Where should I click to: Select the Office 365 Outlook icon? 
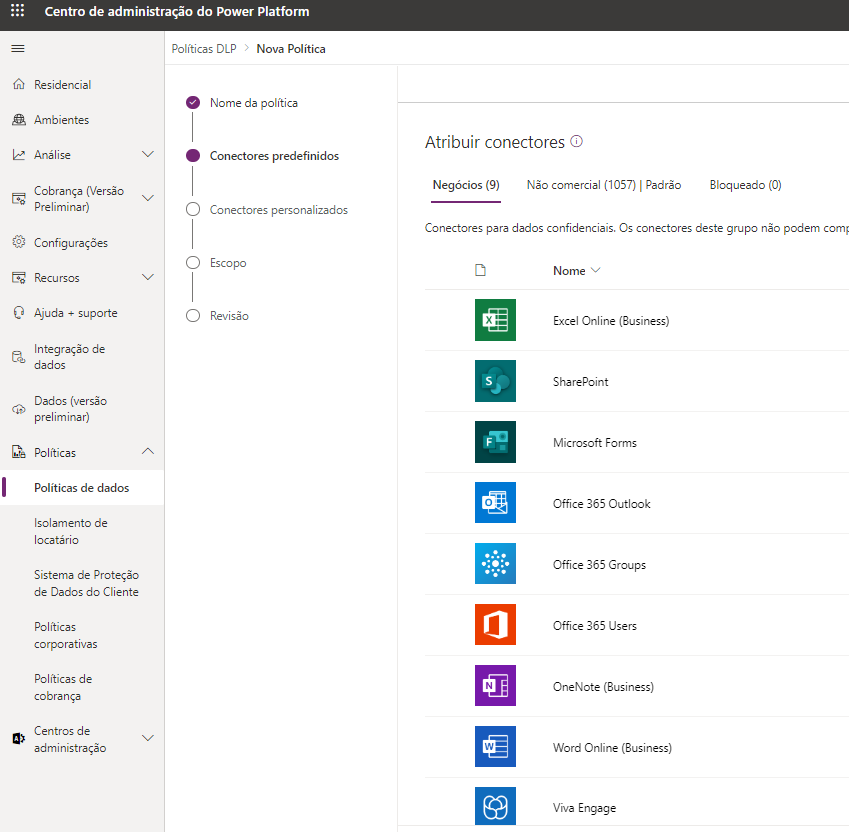pyautogui.click(x=495, y=503)
